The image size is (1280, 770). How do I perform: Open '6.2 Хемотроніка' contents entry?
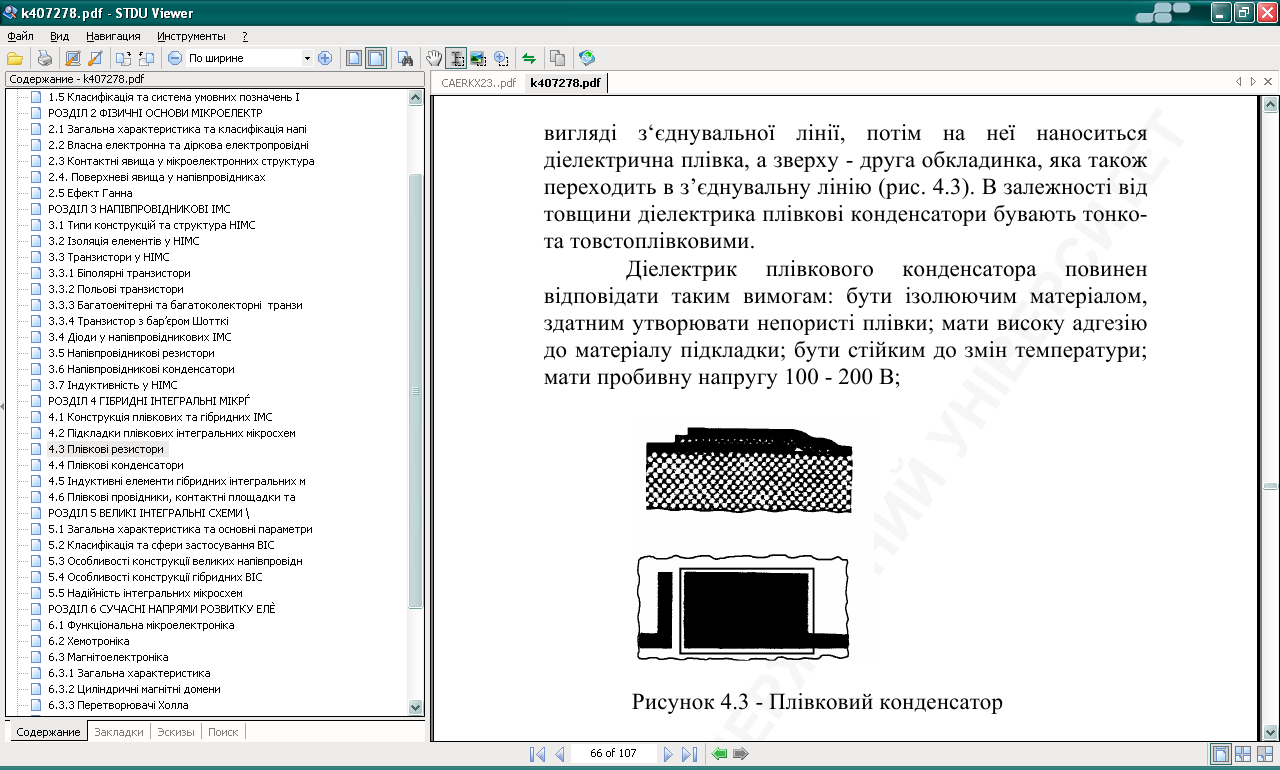(89, 641)
